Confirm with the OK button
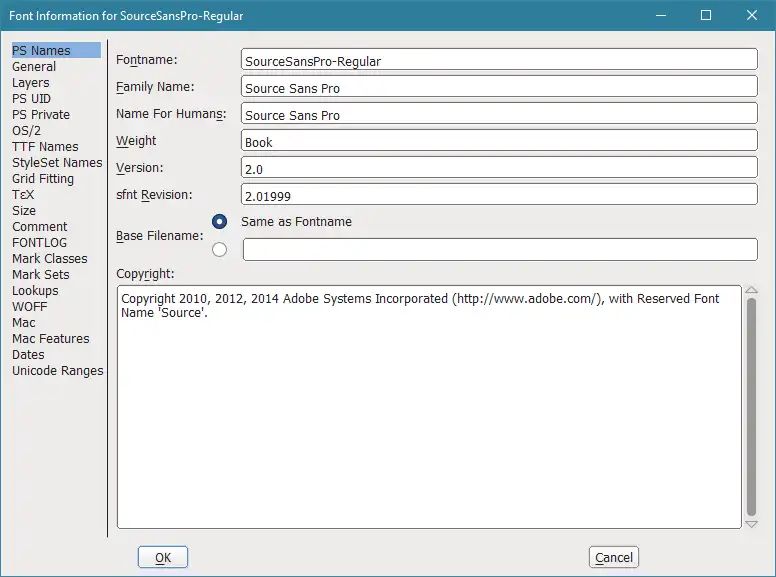 coord(163,557)
